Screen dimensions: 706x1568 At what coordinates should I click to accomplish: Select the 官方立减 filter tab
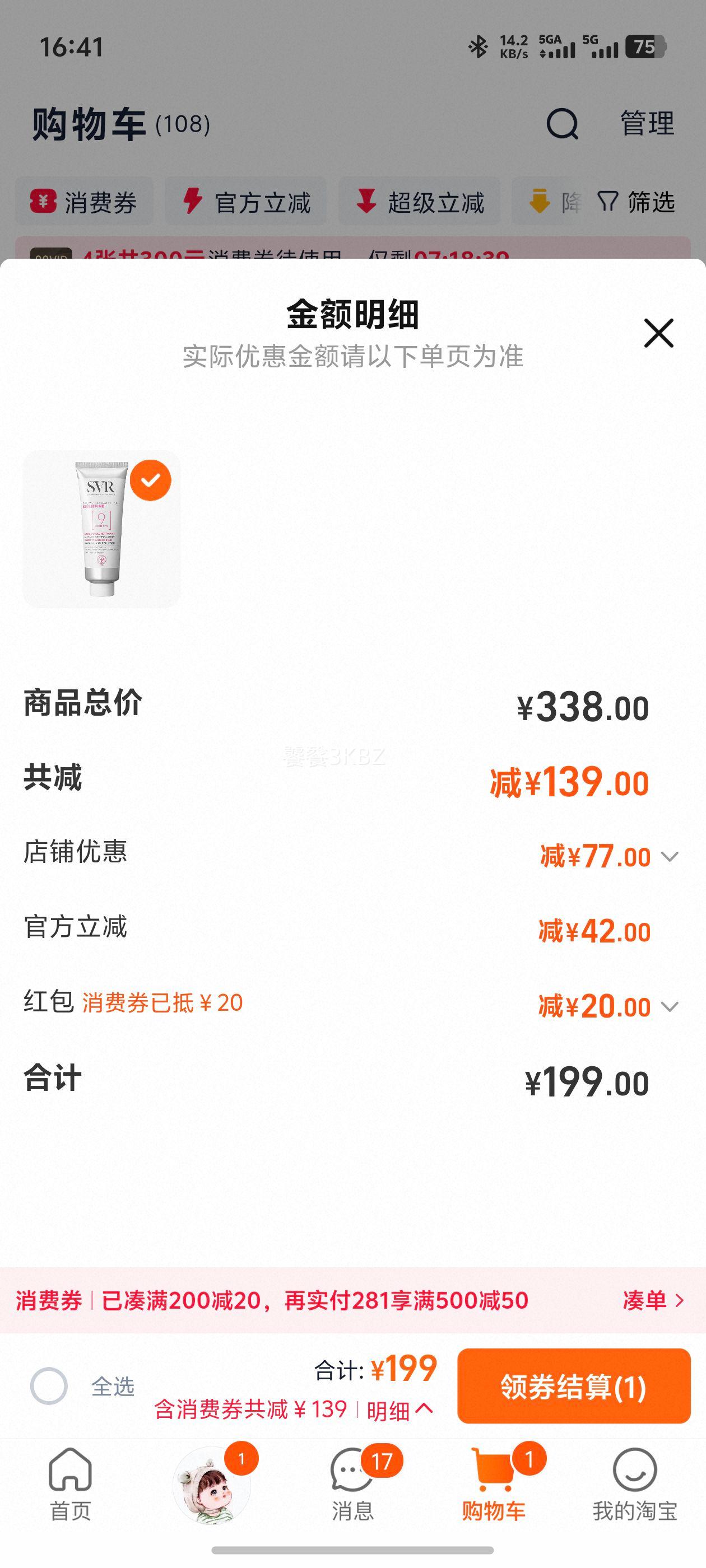[246, 202]
